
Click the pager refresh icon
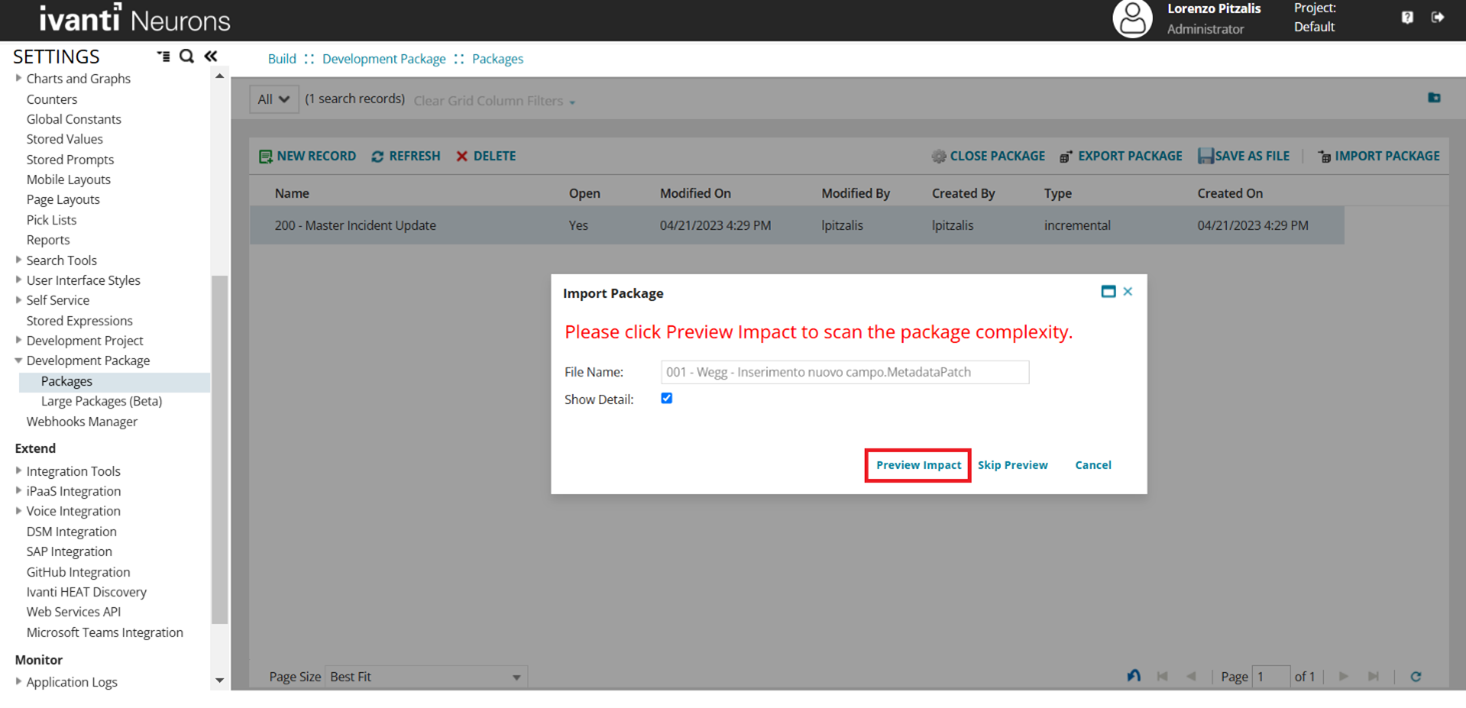tap(1416, 677)
